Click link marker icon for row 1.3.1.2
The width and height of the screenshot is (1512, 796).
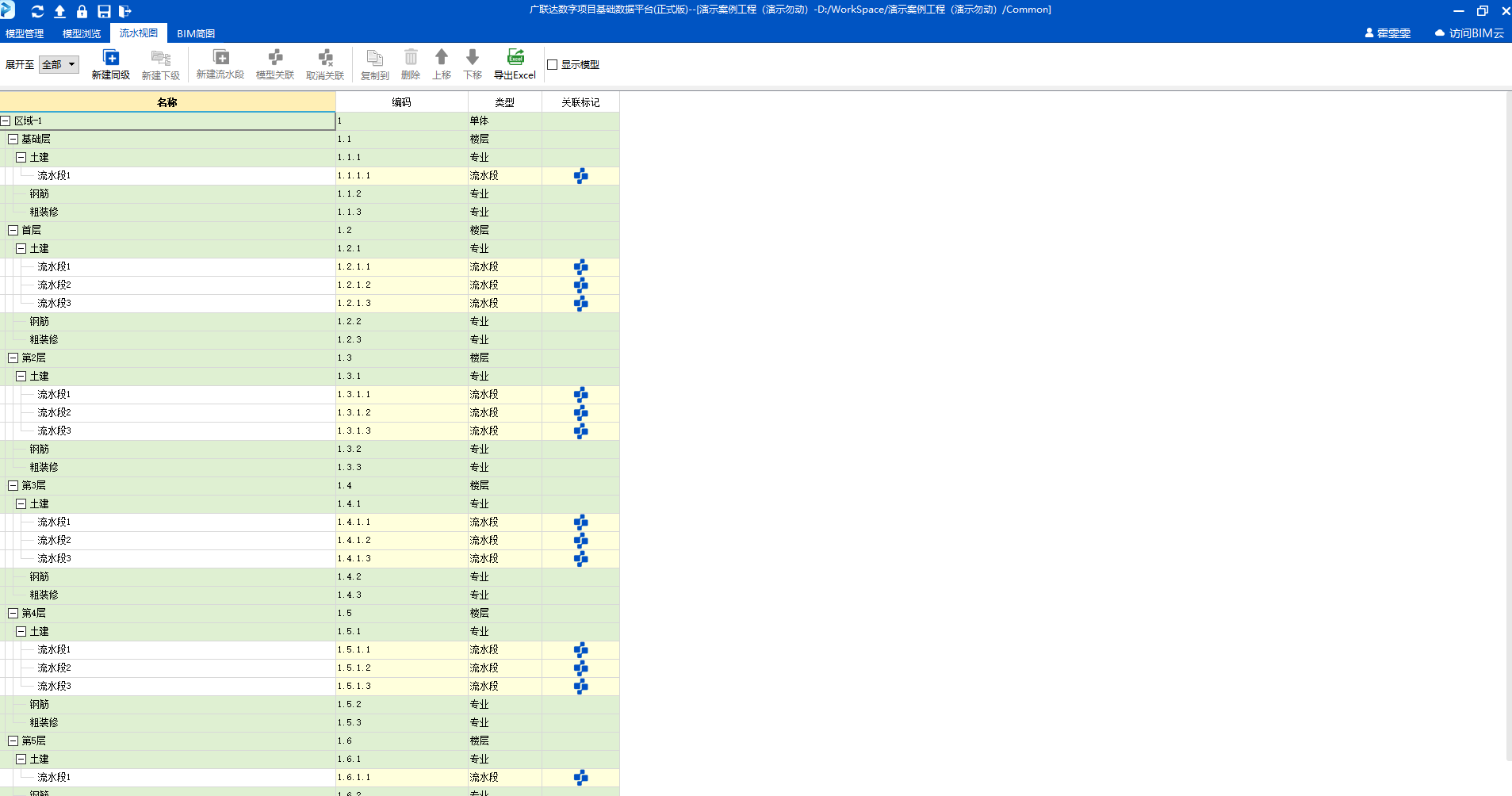click(x=581, y=413)
